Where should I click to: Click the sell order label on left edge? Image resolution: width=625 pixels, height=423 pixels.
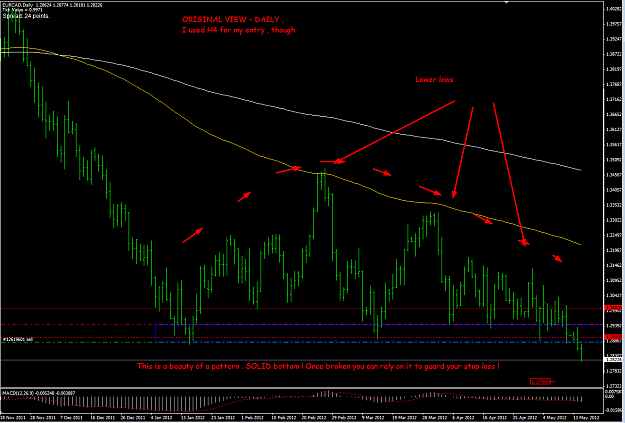(x=18, y=339)
